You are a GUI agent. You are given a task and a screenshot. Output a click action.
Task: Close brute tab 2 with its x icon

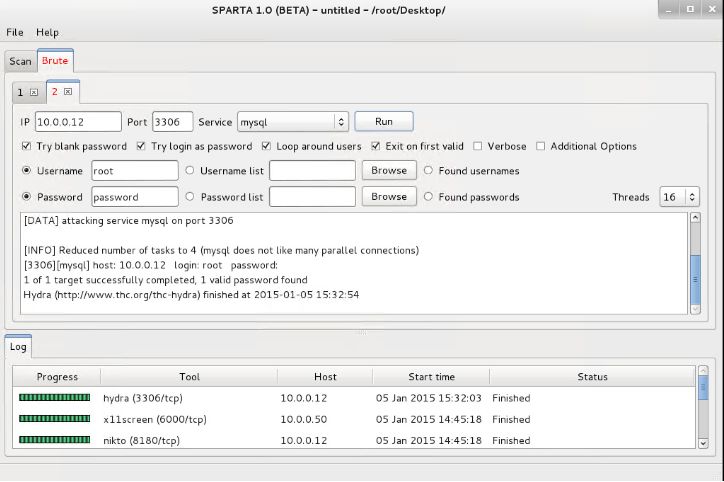click(x=68, y=92)
